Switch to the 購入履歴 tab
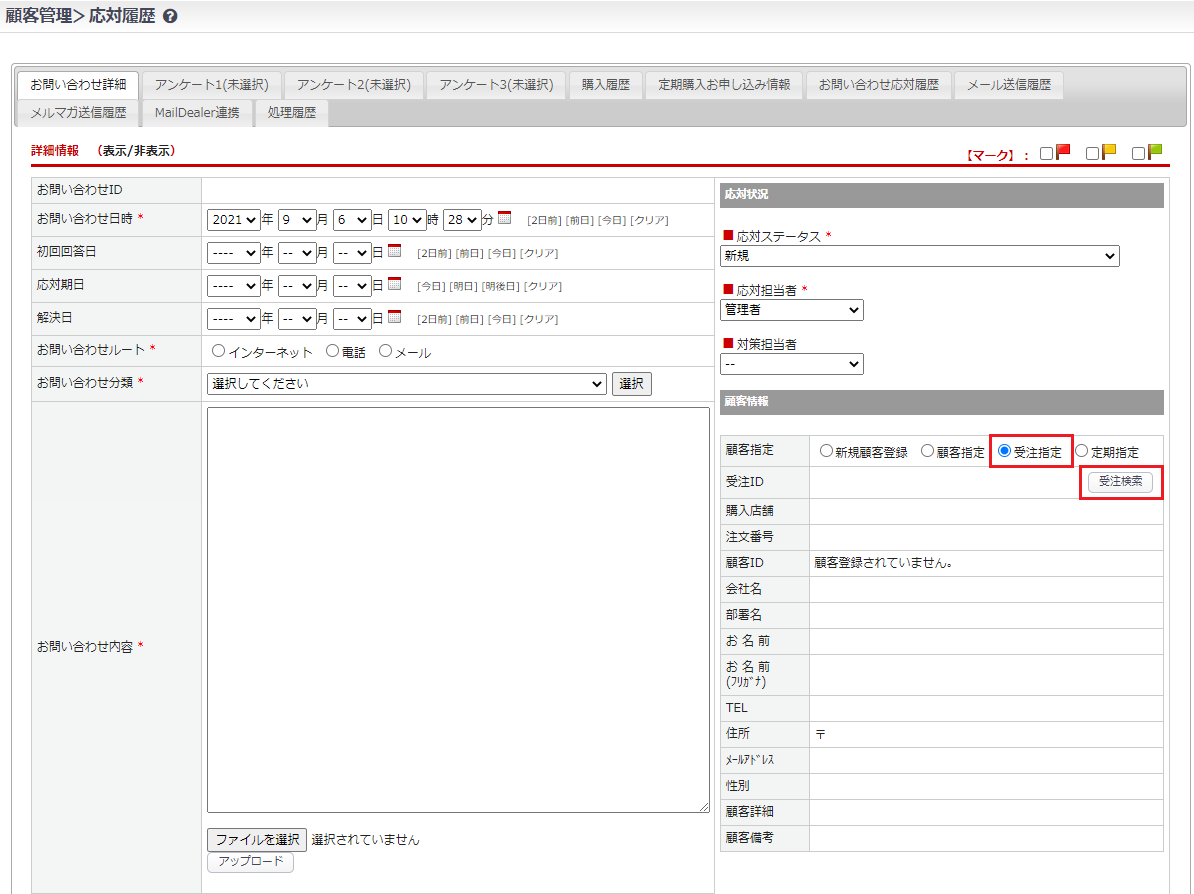Screen dimensions: 1194x894 click(x=605, y=85)
